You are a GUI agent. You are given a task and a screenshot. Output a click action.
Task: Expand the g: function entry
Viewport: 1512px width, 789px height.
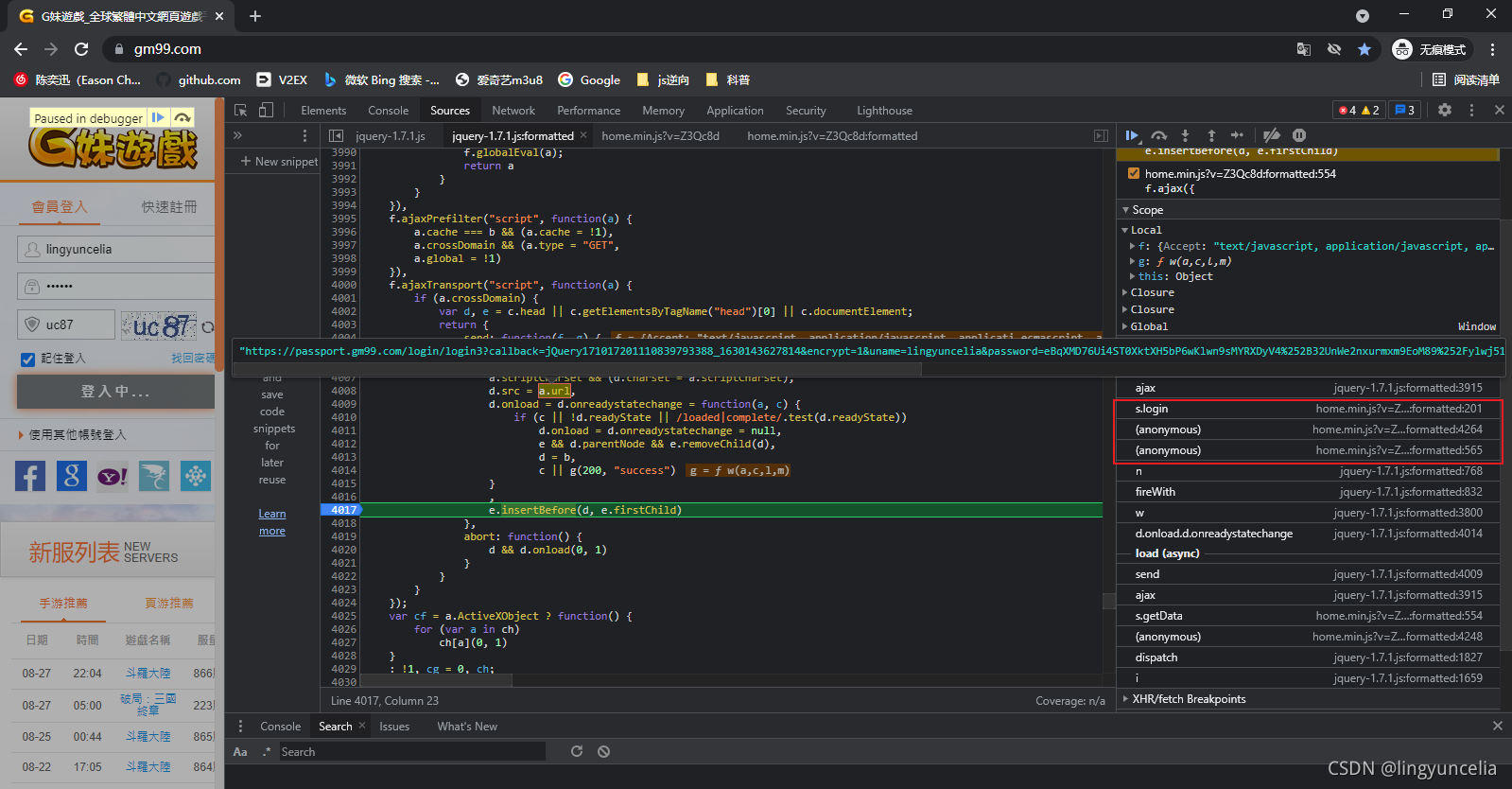[1133, 261]
